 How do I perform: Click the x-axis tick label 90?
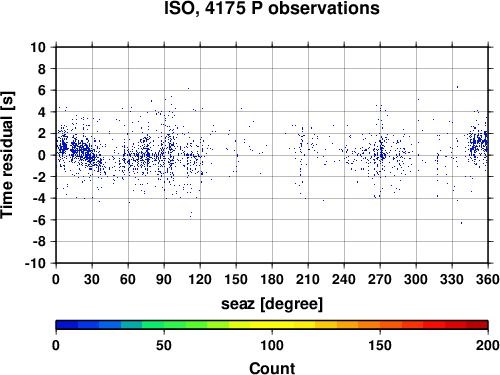point(164,279)
